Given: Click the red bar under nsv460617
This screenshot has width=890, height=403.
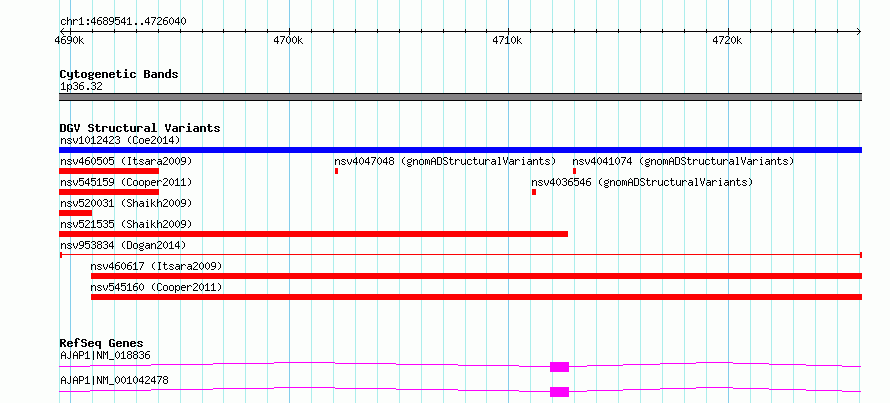Looking at the screenshot, I should (x=476, y=276).
